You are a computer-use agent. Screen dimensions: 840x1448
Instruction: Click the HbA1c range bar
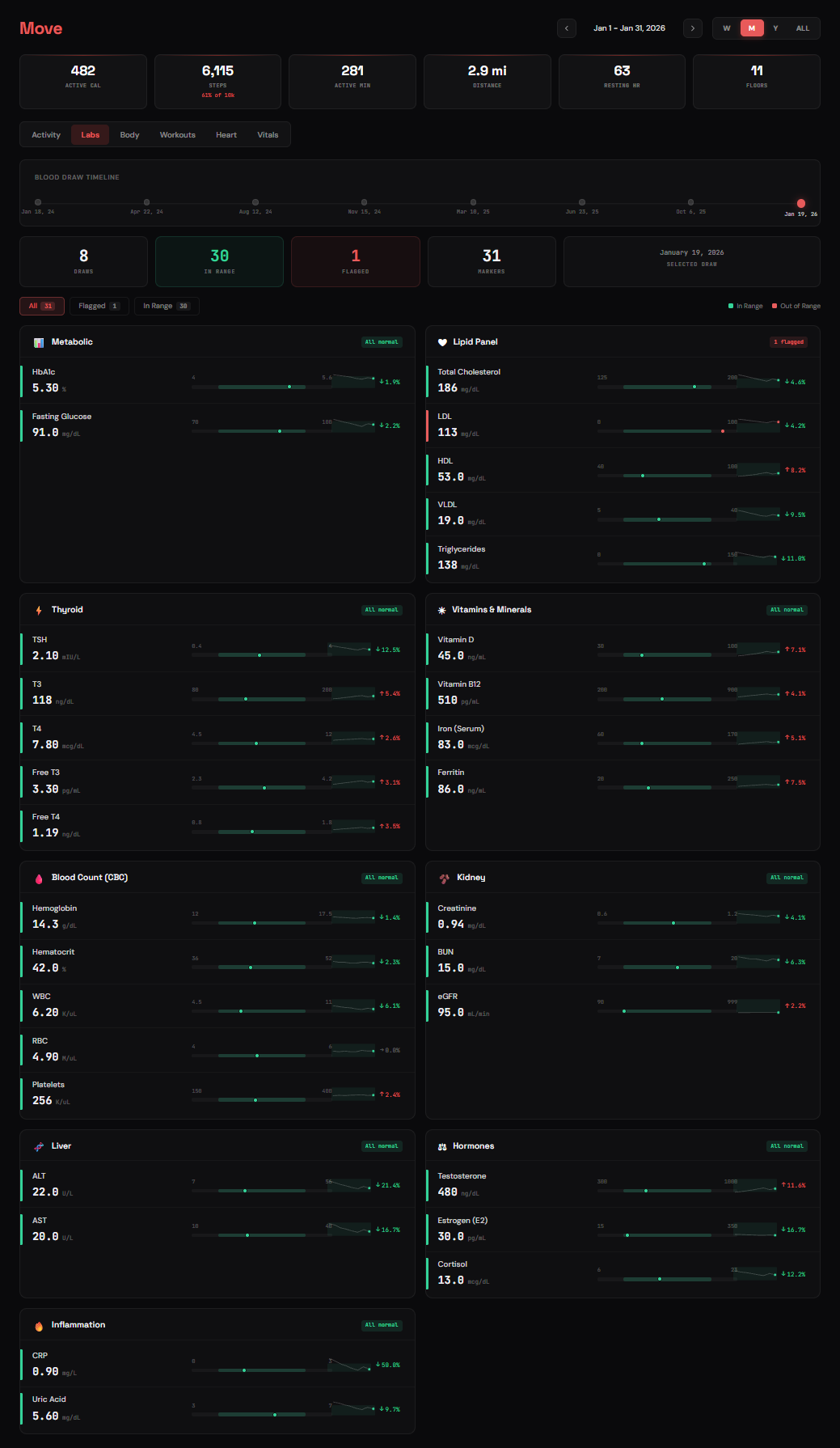tap(262, 387)
